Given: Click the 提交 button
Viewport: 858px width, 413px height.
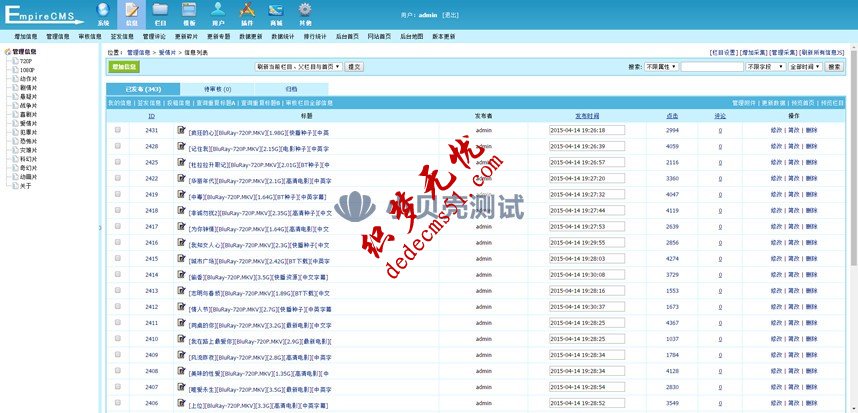Looking at the screenshot, I should 355,66.
